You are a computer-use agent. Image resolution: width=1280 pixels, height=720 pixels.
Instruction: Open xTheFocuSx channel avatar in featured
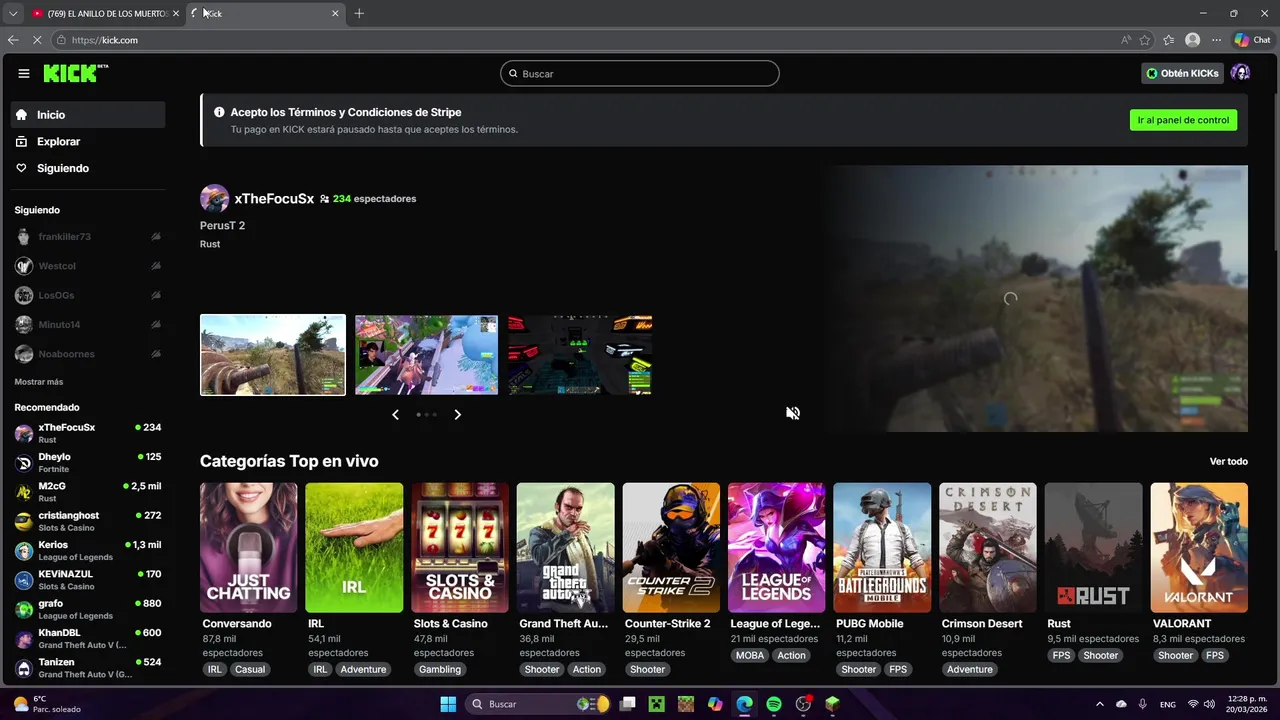tap(214, 198)
